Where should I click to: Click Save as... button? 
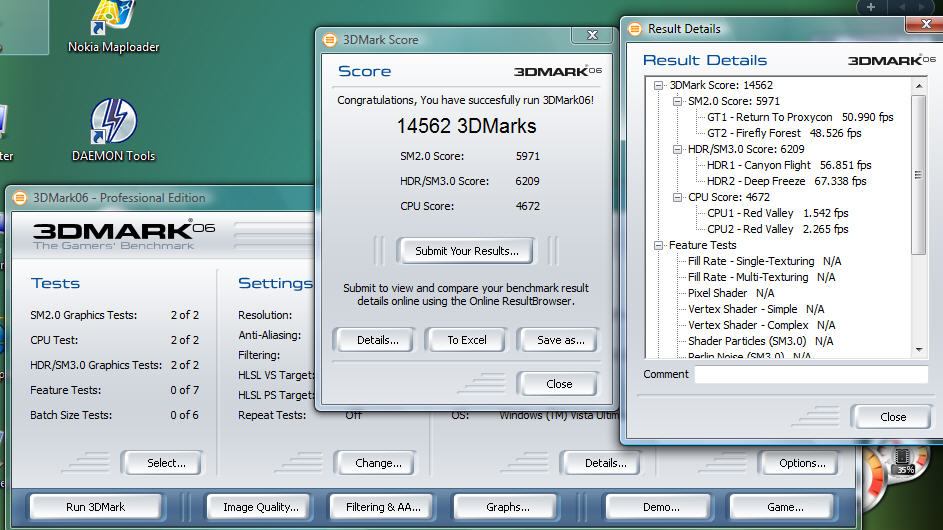coord(560,340)
